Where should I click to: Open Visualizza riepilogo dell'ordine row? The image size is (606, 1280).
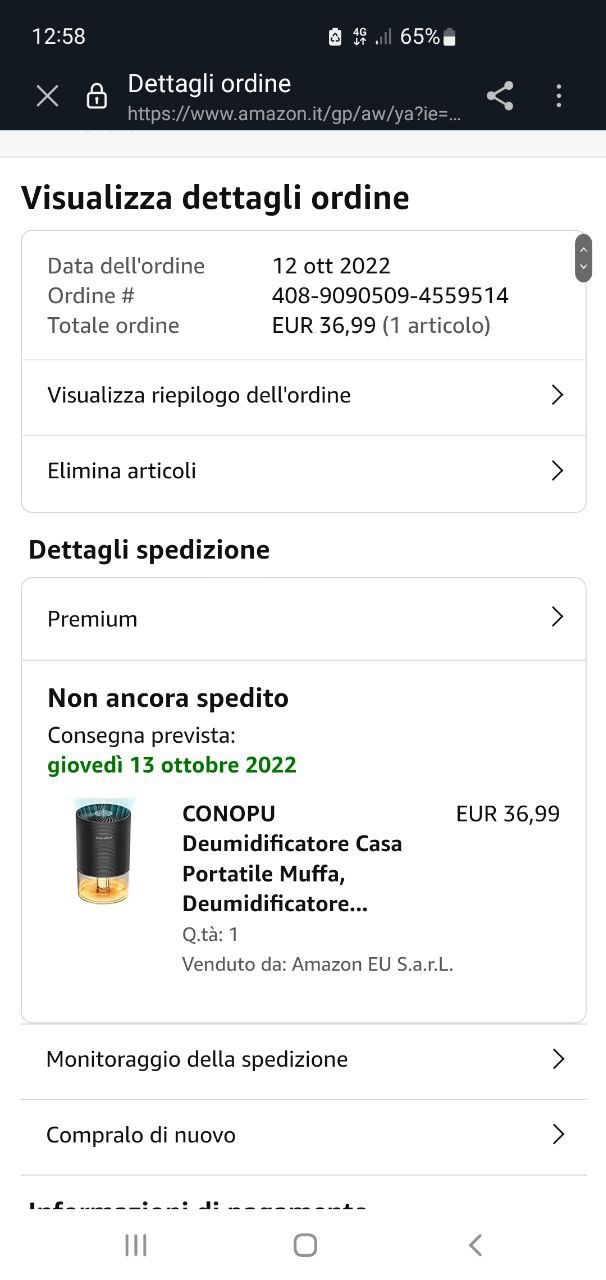[304, 396]
